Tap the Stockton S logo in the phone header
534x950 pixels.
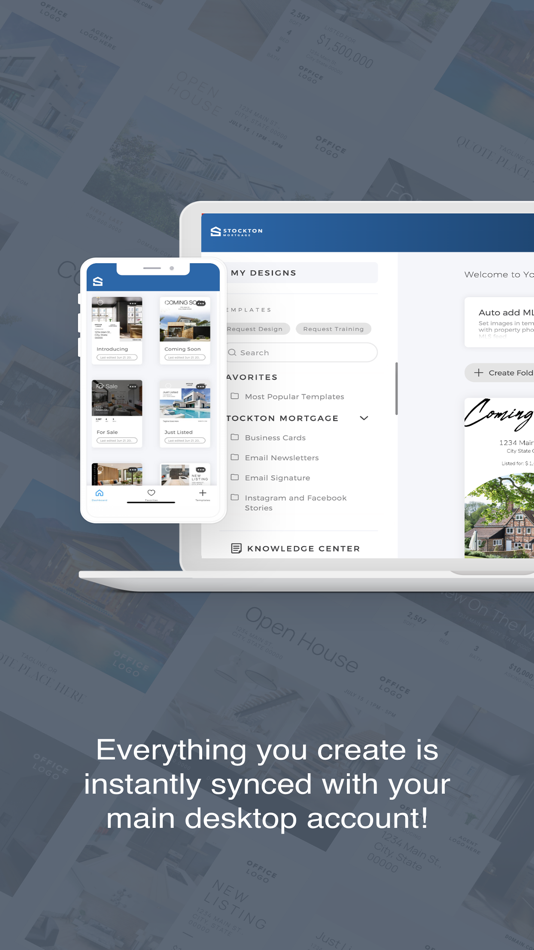coord(98,282)
